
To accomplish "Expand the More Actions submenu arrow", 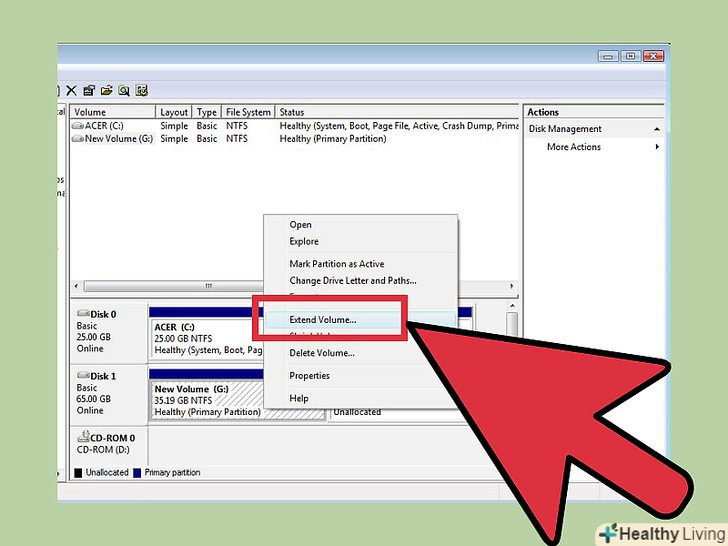I will pos(657,147).
